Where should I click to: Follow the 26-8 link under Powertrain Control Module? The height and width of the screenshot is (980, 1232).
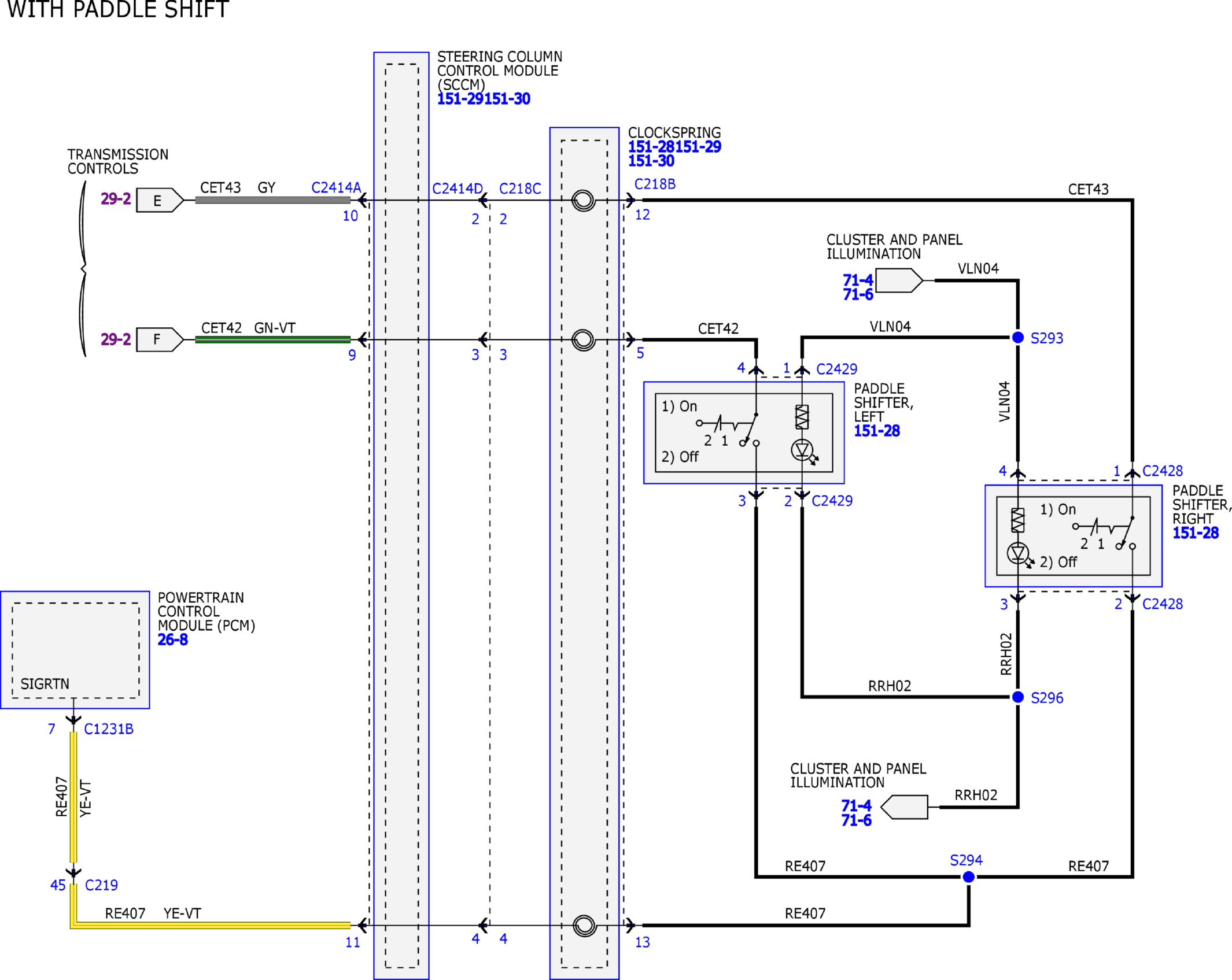pos(173,639)
